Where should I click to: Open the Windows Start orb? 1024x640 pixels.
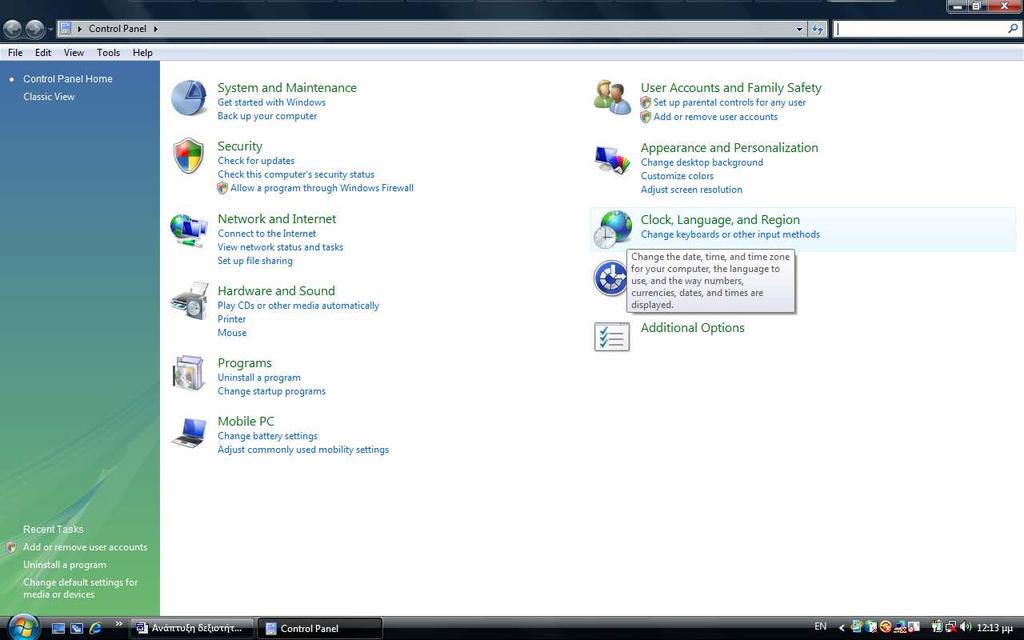tap(23, 627)
